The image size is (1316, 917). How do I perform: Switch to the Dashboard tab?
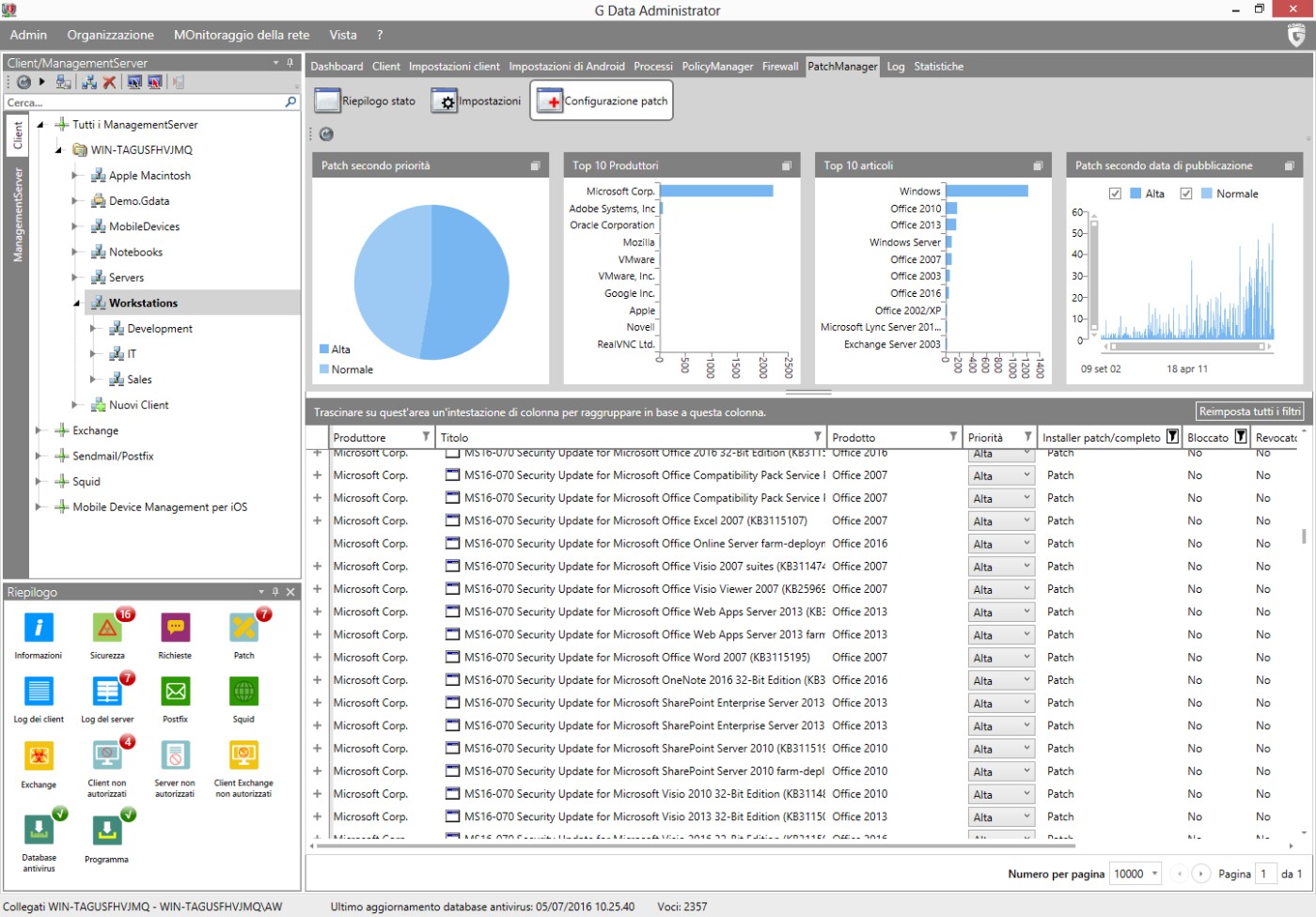click(337, 67)
